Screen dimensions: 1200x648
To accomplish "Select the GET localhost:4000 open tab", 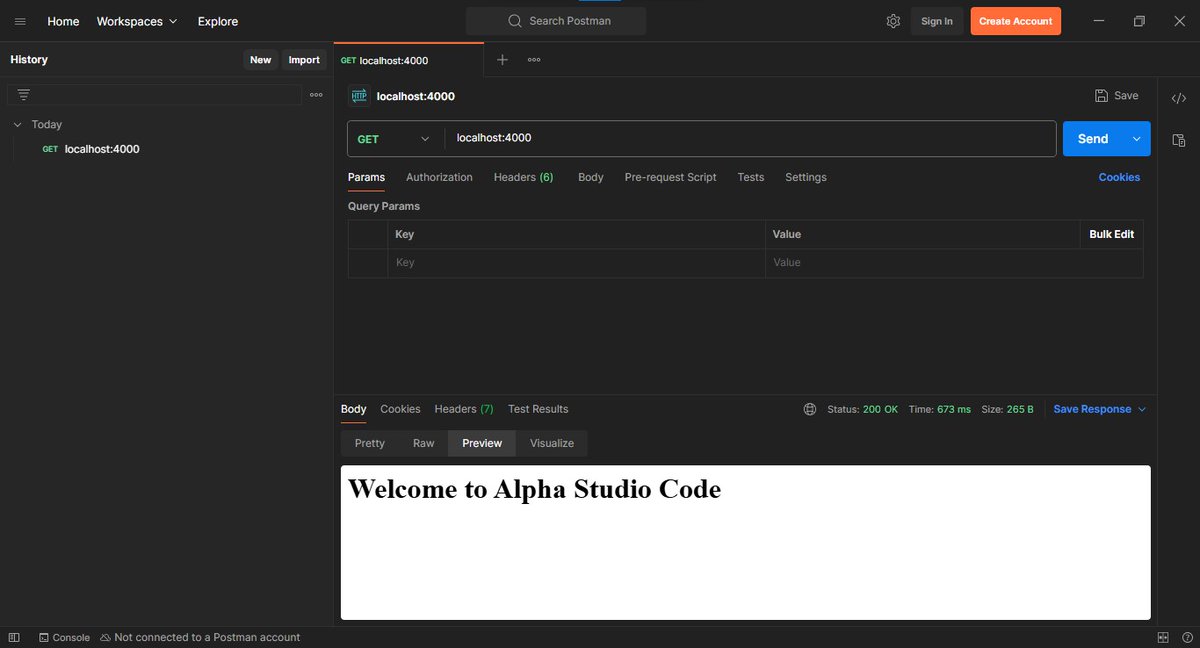I will pos(408,60).
